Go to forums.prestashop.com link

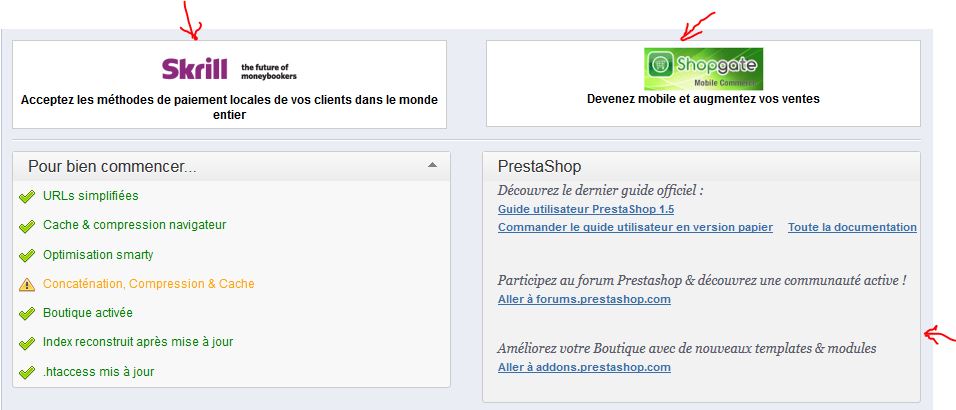(x=584, y=299)
